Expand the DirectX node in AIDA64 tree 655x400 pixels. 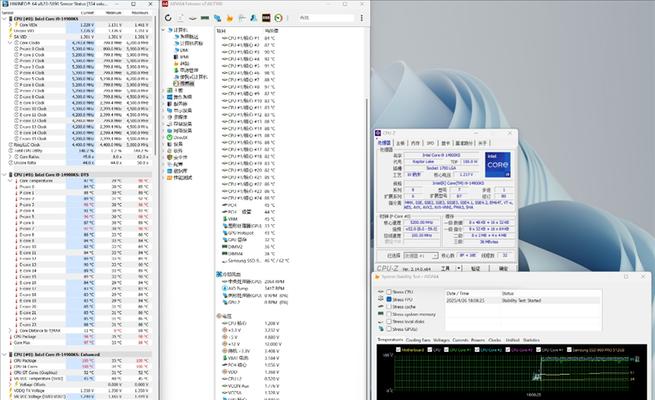click(164, 137)
